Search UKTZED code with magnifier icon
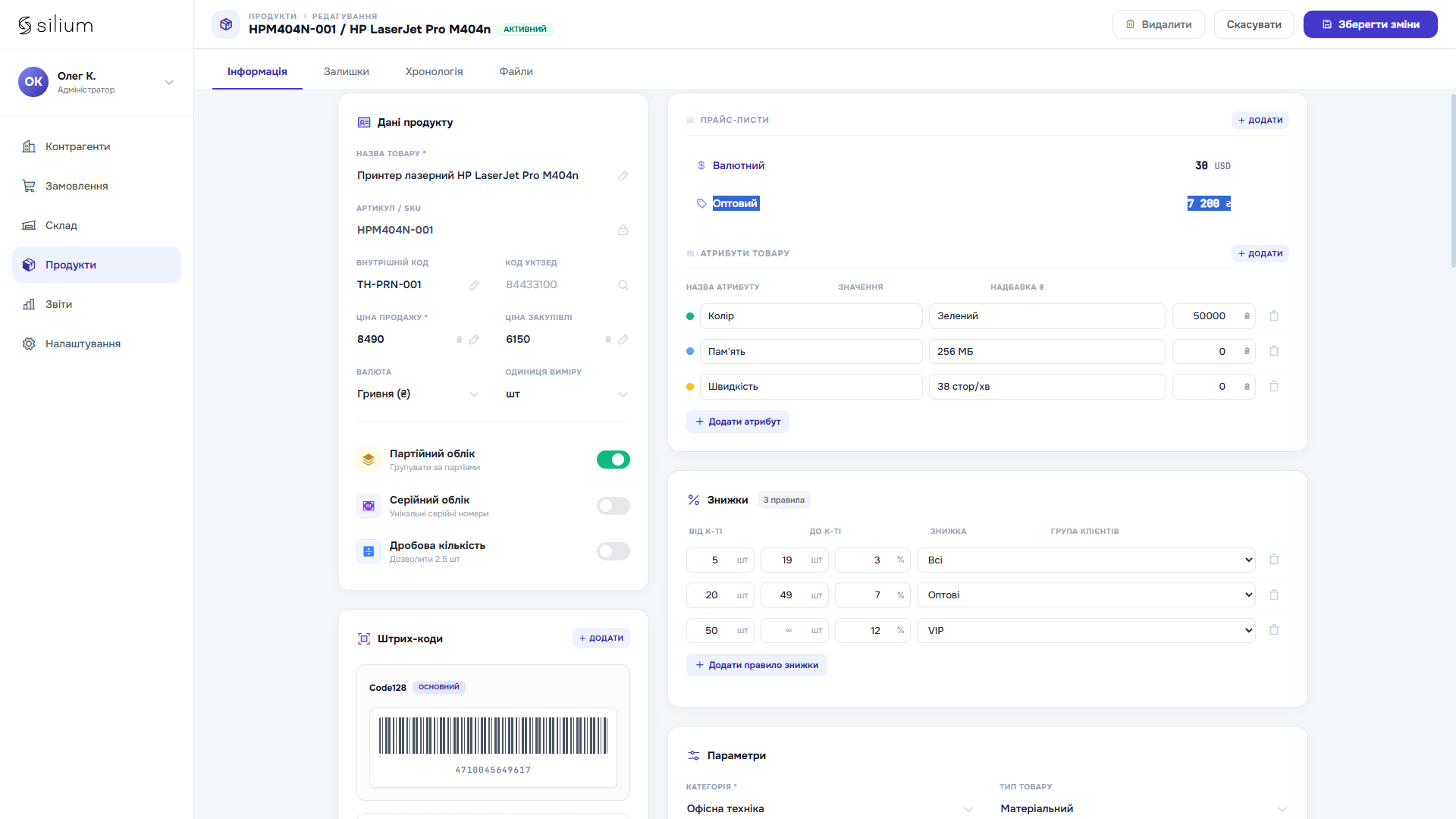 click(623, 285)
